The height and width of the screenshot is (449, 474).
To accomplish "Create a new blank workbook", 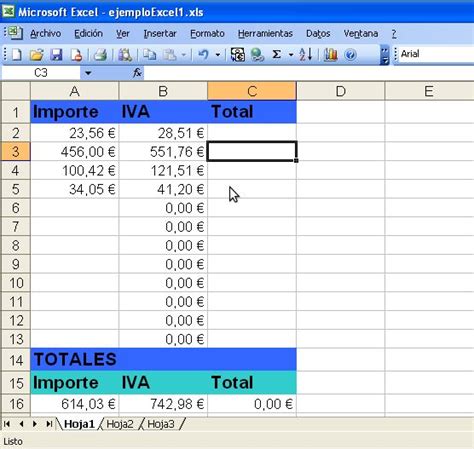I will click(16, 54).
